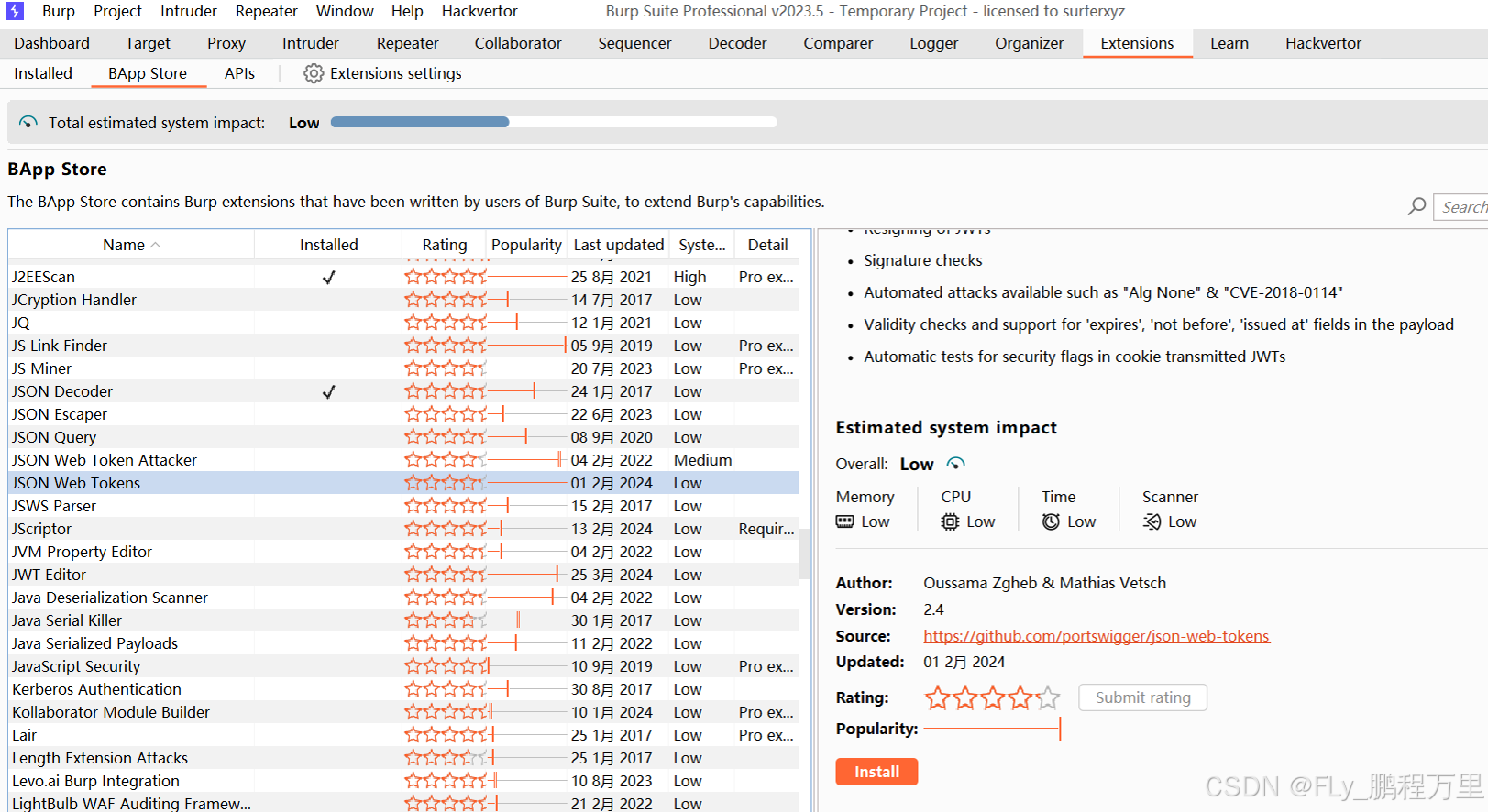
Task: Click the JSON Decoder installed checkmark
Action: pyautogui.click(x=328, y=391)
